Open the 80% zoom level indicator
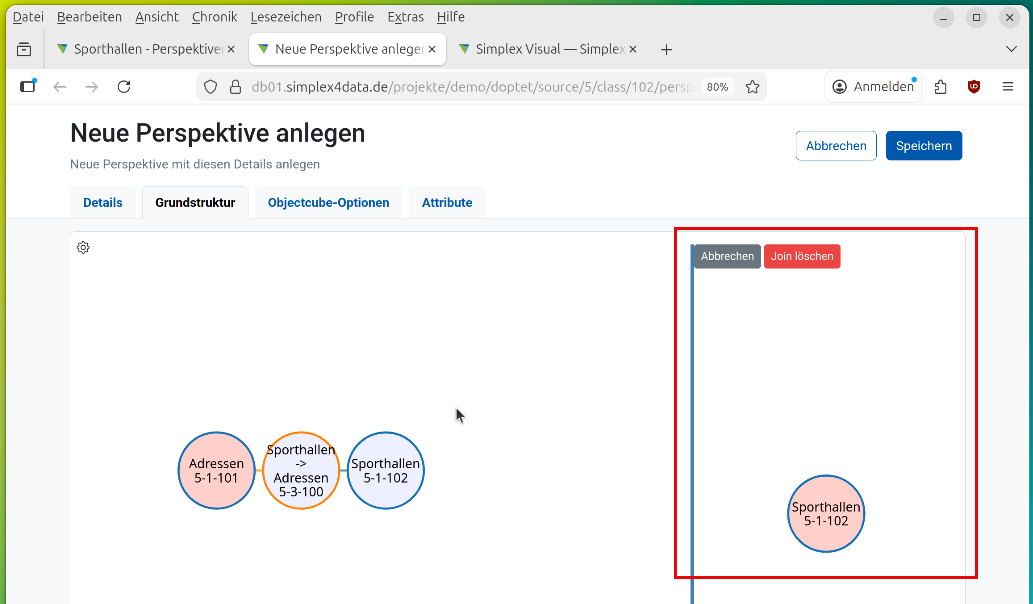This screenshot has width=1033, height=604. 717,87
